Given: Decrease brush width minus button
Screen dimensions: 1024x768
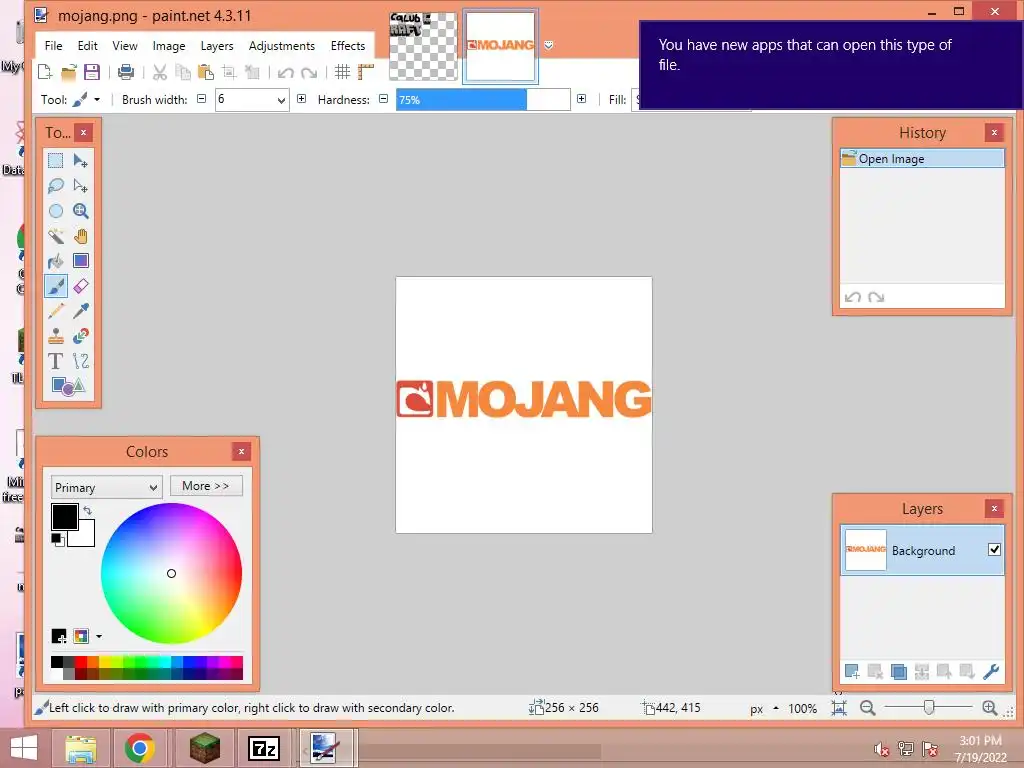Looking at the screenshot, I should 202,99.
